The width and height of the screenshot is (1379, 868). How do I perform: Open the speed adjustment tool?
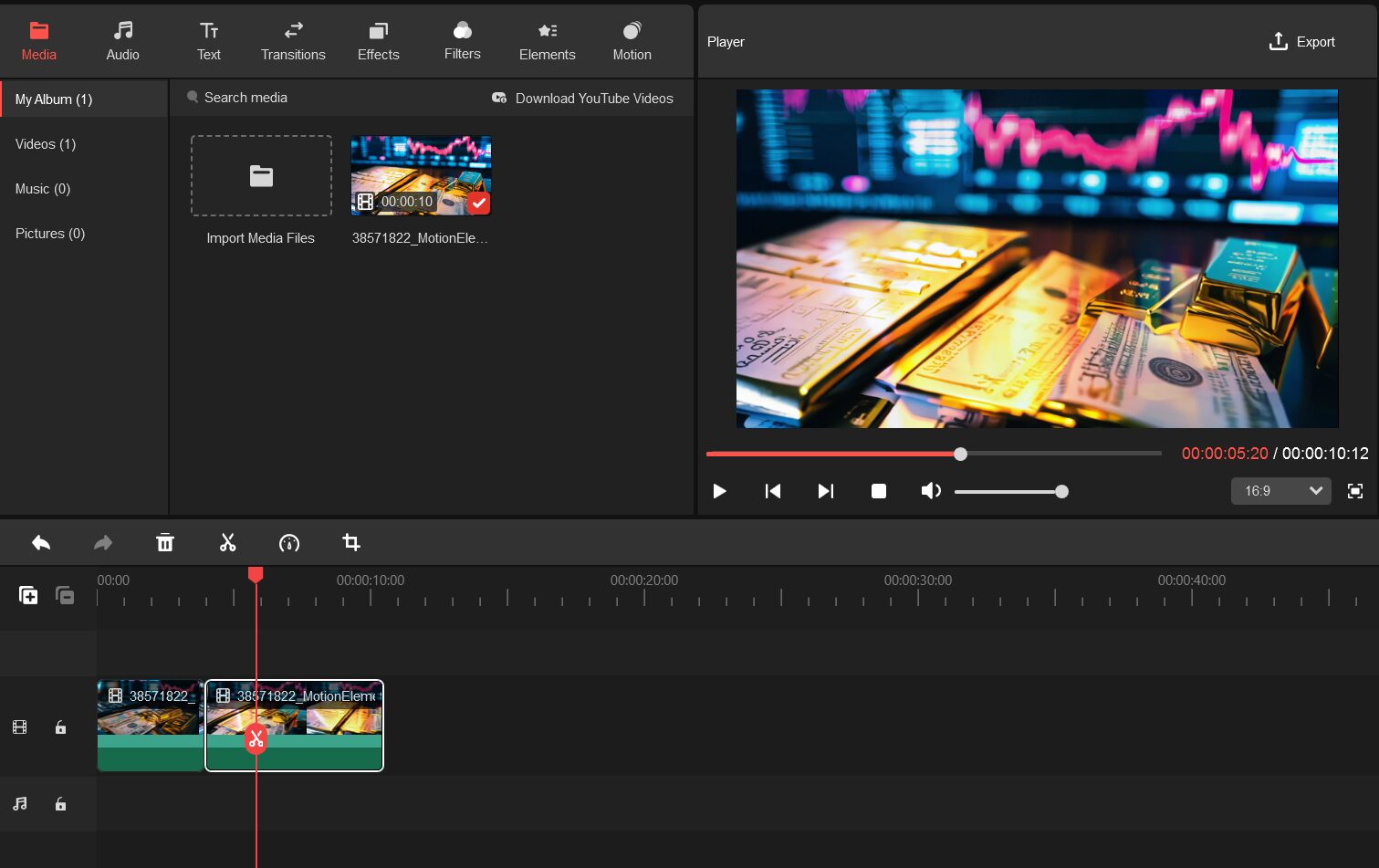pos(288,543)
